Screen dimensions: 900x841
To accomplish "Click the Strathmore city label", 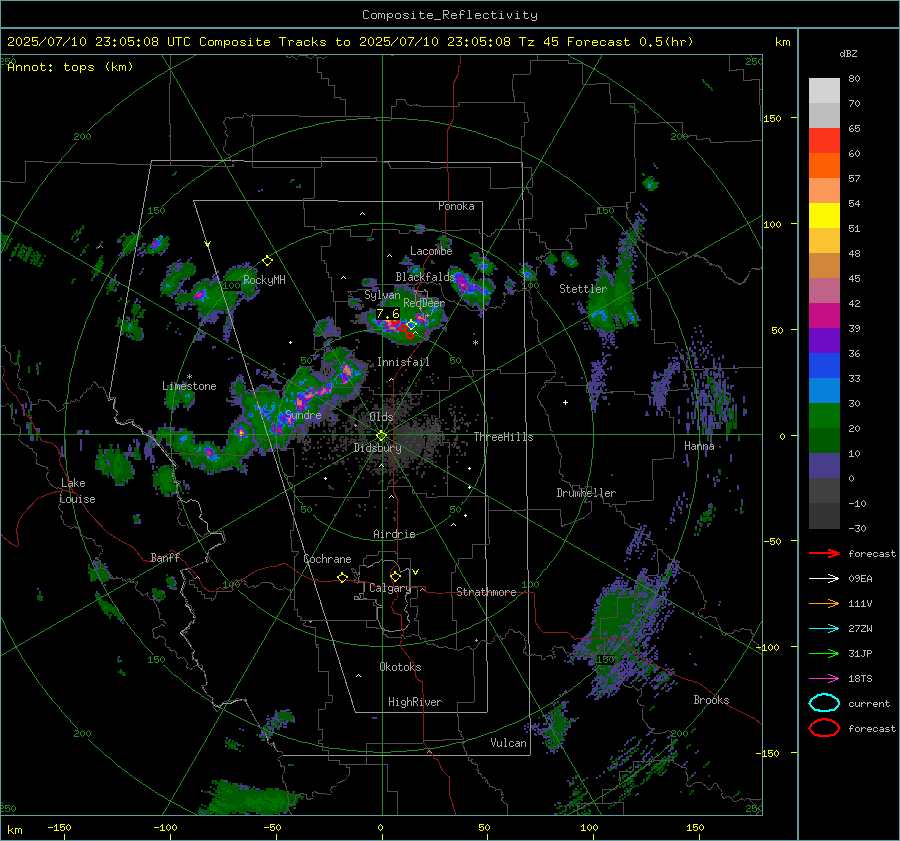I will 486,592.
